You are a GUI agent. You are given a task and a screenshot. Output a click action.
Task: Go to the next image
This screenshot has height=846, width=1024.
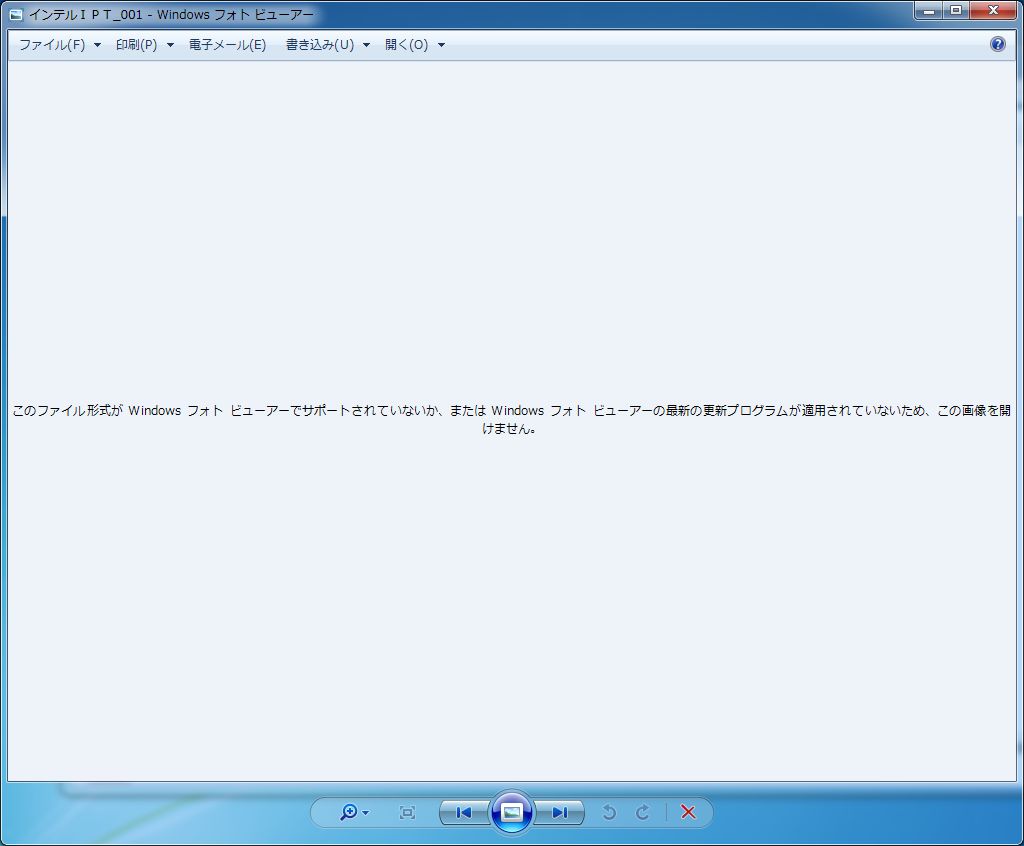(559, 812)
